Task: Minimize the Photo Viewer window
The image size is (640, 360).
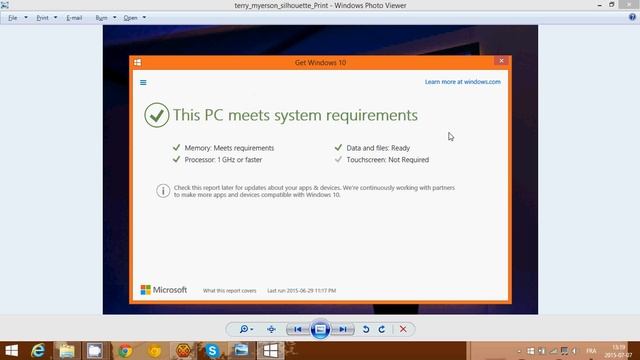Action: [599, 5]
